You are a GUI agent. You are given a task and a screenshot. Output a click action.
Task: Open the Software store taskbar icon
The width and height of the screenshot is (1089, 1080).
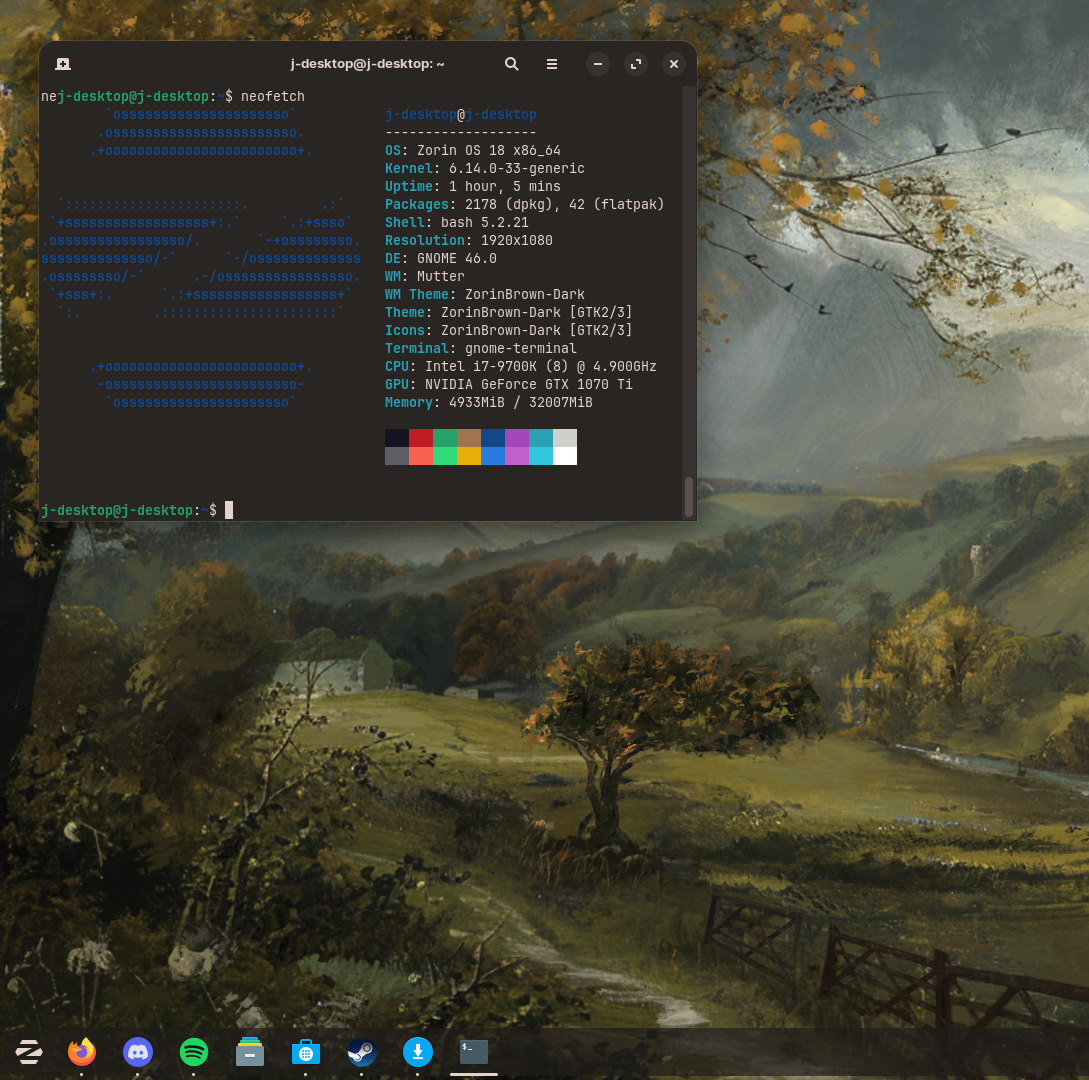[x=306, y=1052]
